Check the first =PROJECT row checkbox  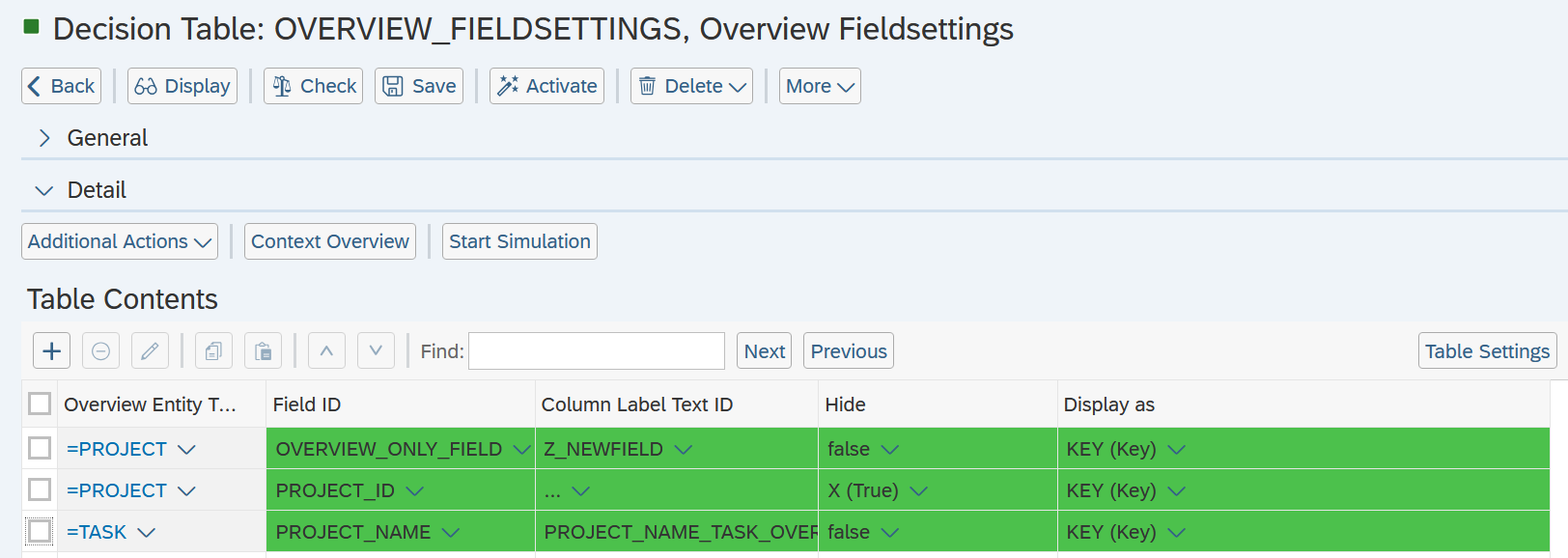tap(40, 448)
